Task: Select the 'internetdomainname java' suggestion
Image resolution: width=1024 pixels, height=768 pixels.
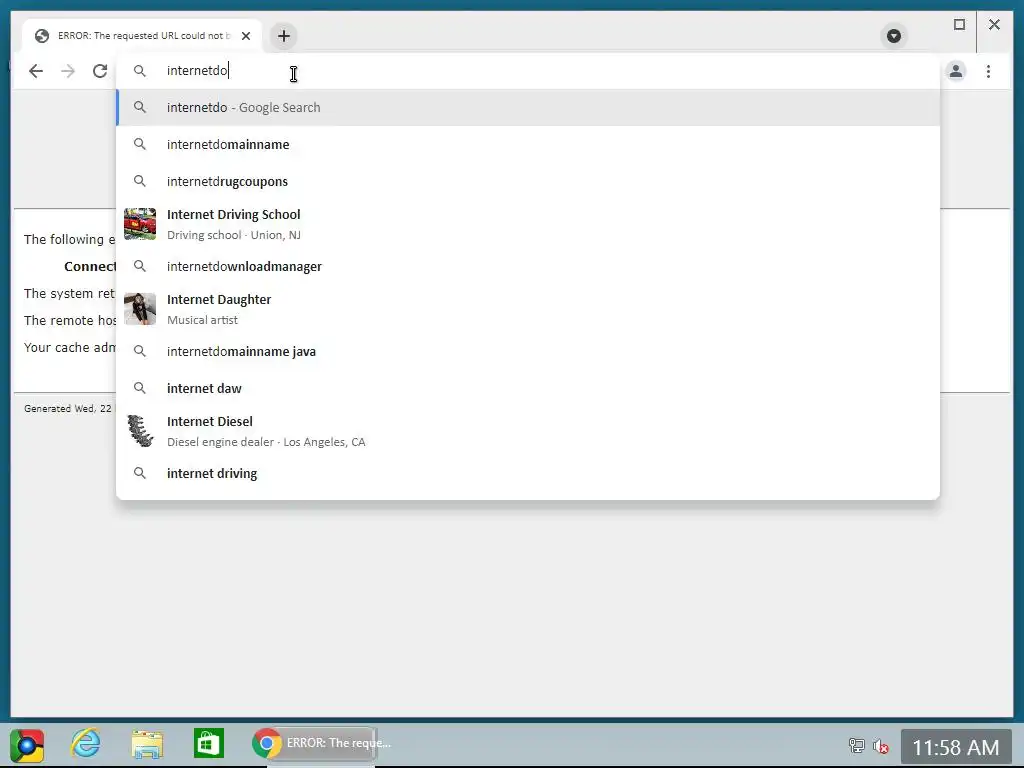Action: tap(528, 351)
